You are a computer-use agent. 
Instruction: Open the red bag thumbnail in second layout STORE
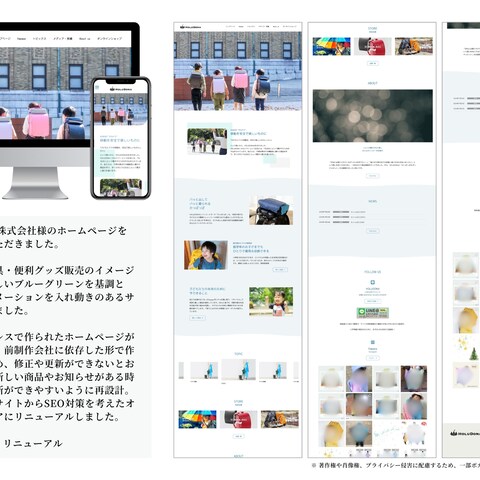click(373, 46)
